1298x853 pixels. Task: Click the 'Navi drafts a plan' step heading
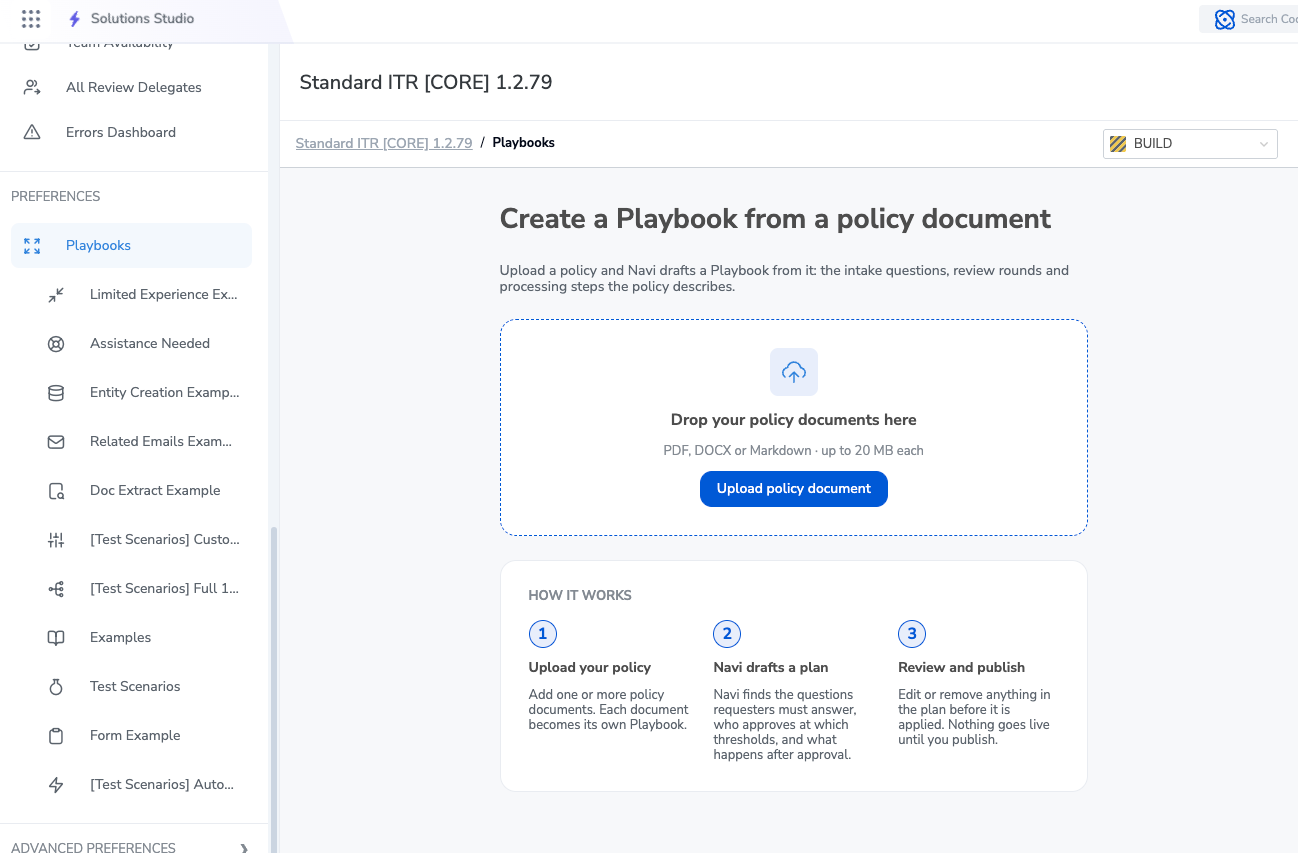point(771,667)
